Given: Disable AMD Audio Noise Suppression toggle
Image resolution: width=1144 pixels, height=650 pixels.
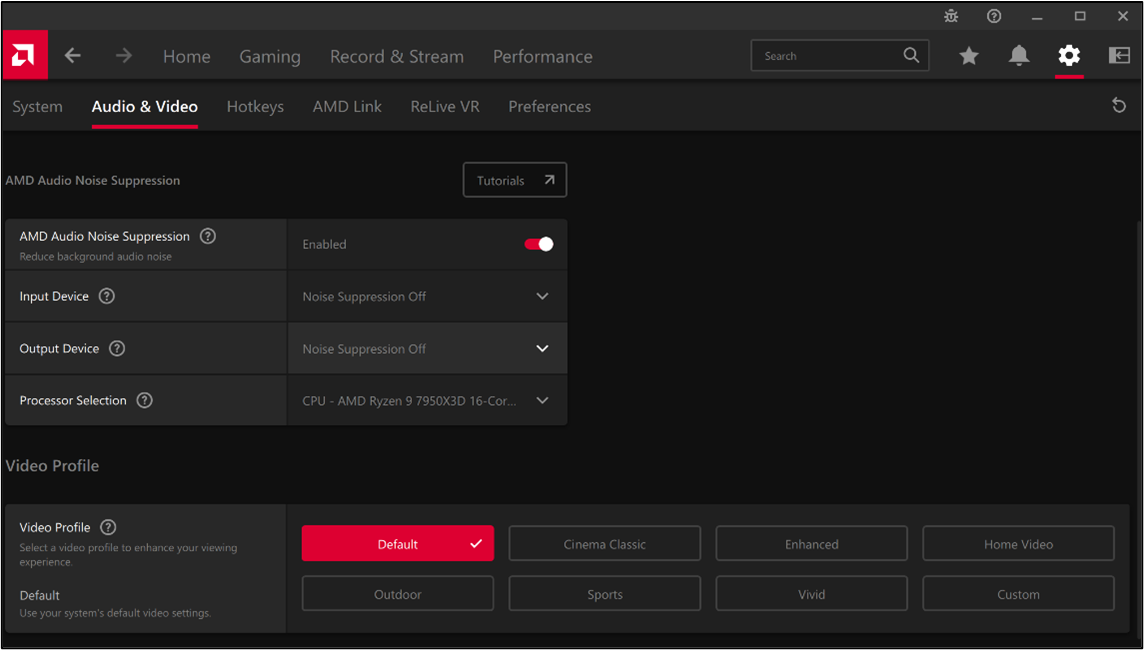Looking at the screenshot, I should 538,244.
